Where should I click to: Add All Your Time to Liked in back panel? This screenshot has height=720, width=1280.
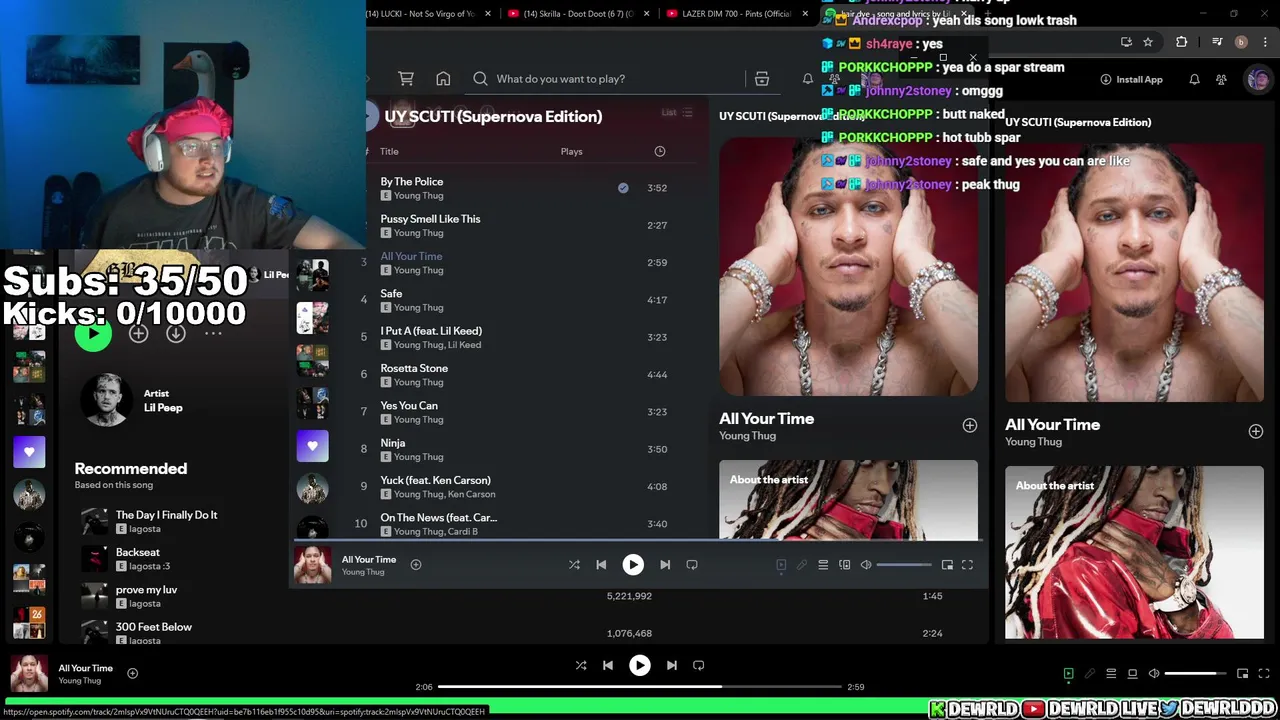tap(1255, 431)
